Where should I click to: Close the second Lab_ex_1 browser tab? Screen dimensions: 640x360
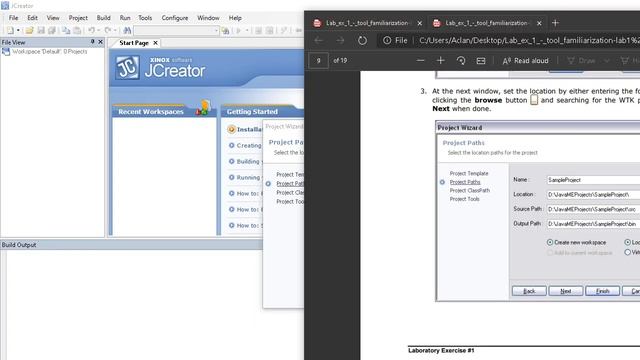[539, 23]
